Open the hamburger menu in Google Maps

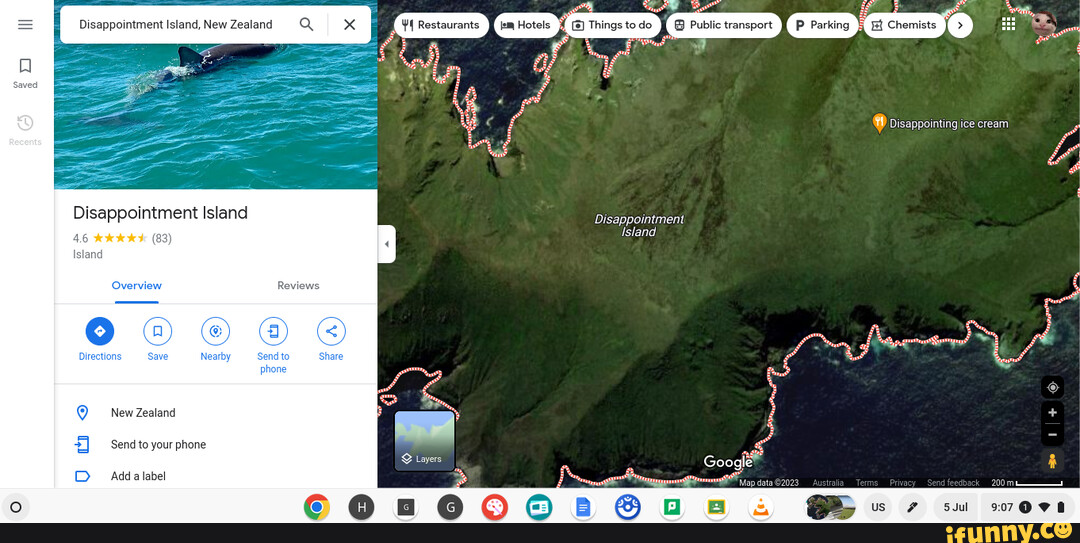point(25,25)
